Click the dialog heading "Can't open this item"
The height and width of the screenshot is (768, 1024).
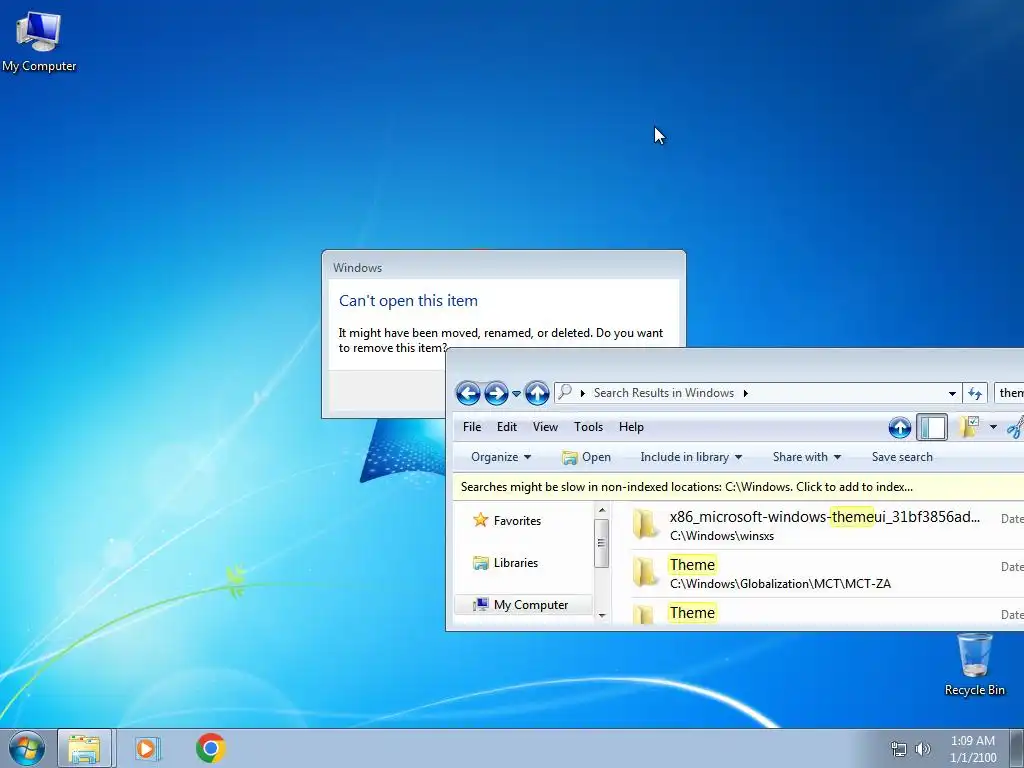[x=408, y=301]
